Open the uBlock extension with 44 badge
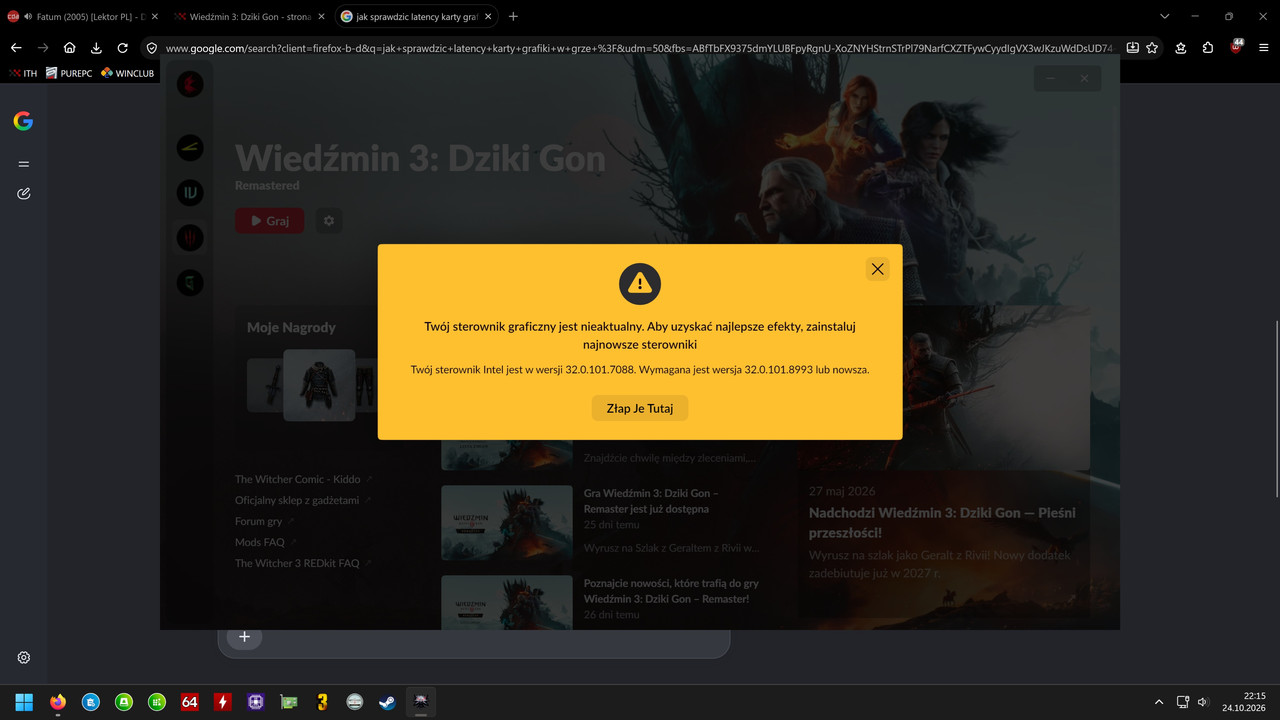 1236,47
